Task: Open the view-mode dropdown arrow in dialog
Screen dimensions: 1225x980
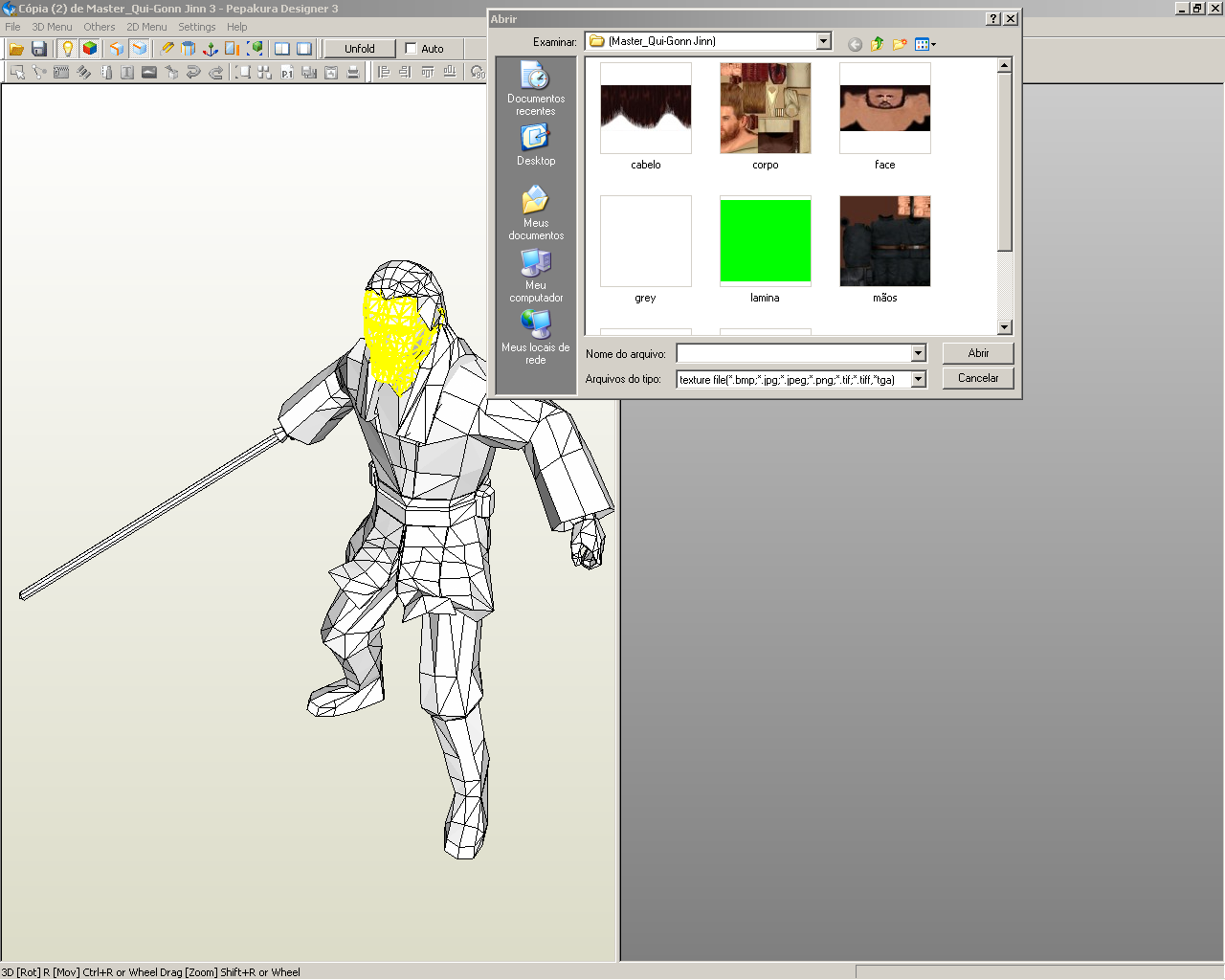Action: 933,43
